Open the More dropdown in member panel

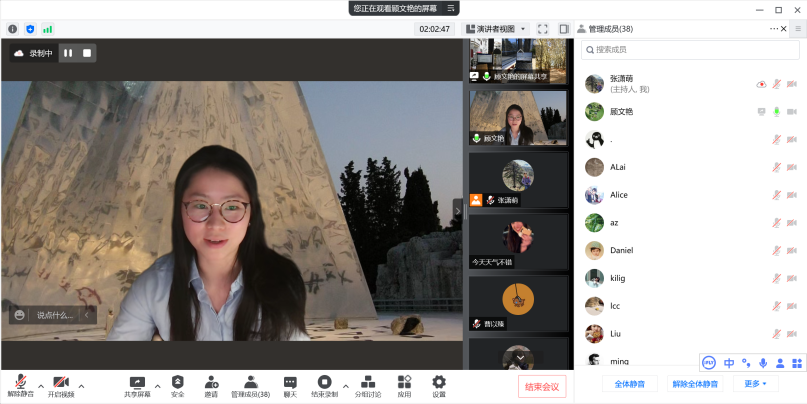coord(755,383)
